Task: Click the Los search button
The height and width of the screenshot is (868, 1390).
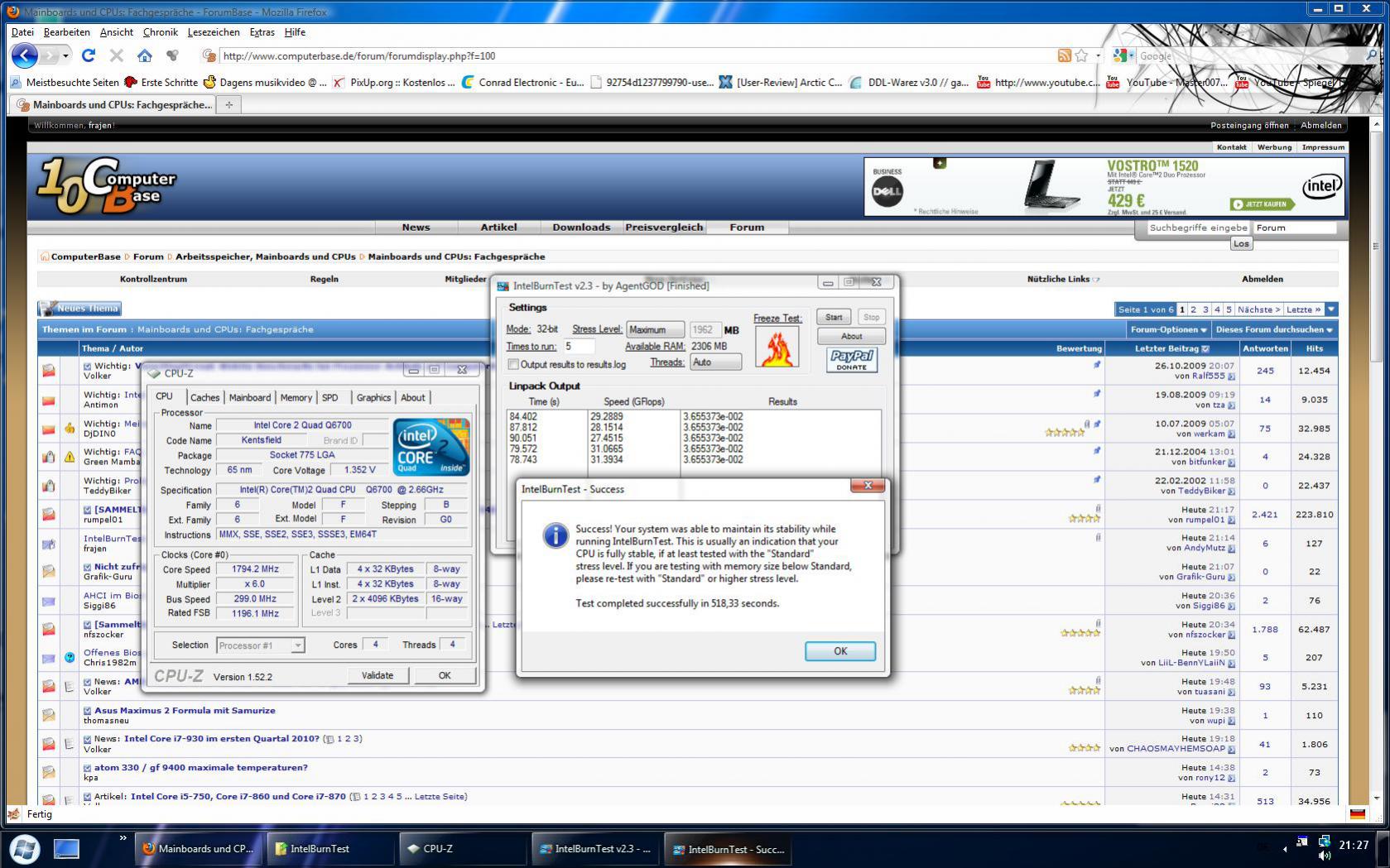Action: tap(1241, 243)
